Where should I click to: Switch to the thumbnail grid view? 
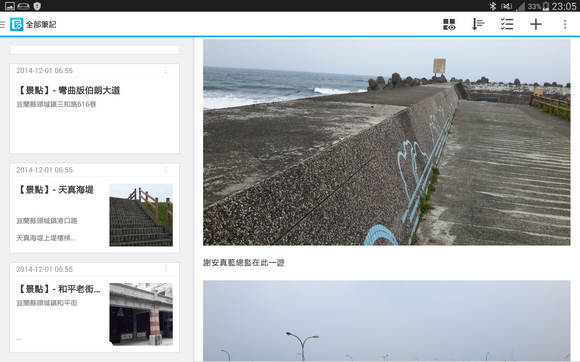(449, 24)
